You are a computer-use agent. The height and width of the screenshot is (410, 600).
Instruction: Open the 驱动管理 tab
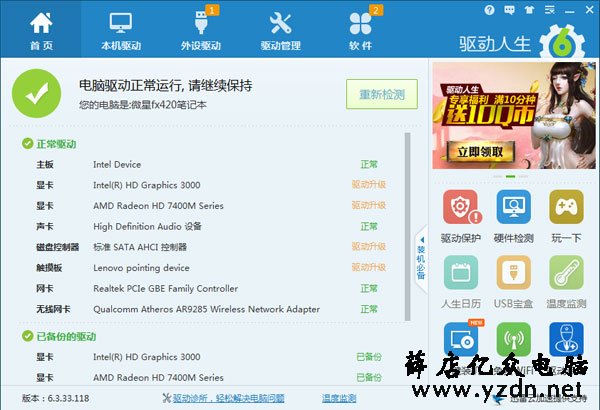tap(280, 30)
